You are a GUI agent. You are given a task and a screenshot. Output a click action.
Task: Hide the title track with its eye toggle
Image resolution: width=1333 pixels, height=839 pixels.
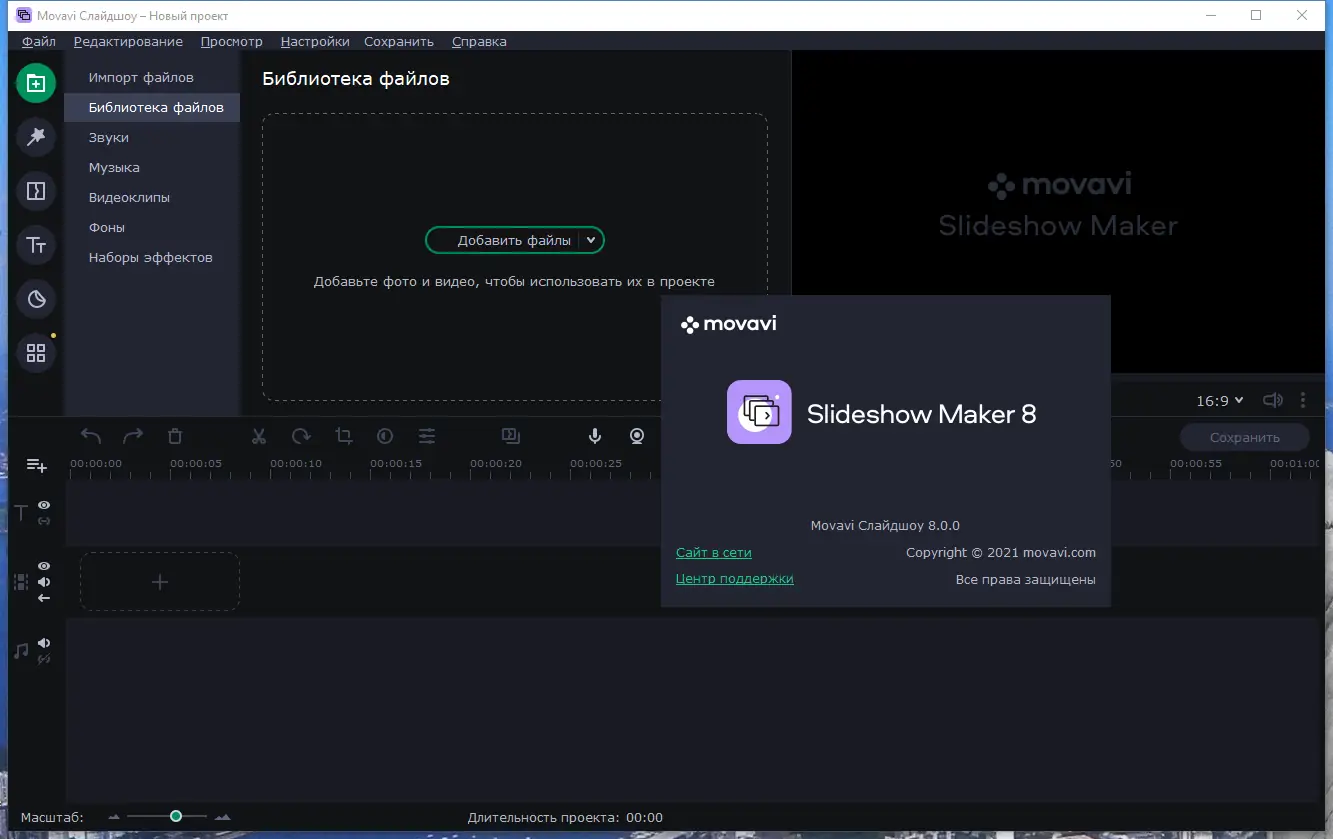tap(43, 505)
